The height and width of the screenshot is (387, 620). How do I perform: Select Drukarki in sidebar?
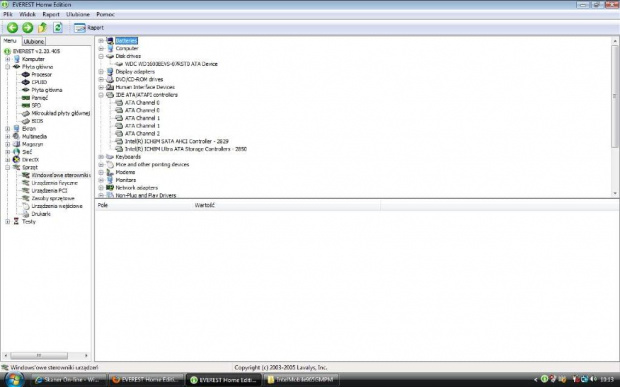(41, 214)
